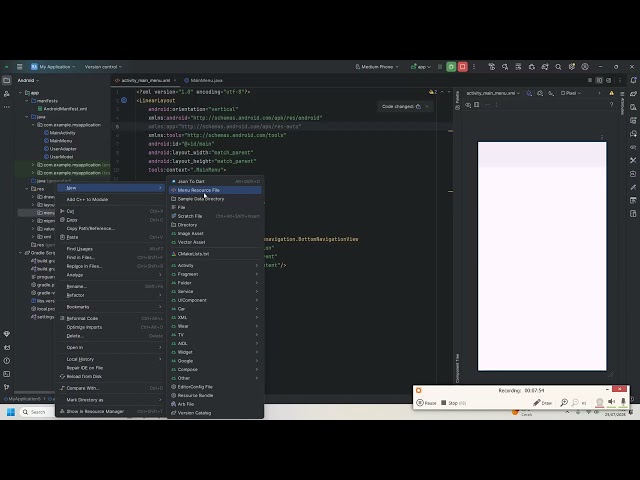Click the design view options eye icon
The width and height of the screenshot is (640, 480).
coord(468,105)
